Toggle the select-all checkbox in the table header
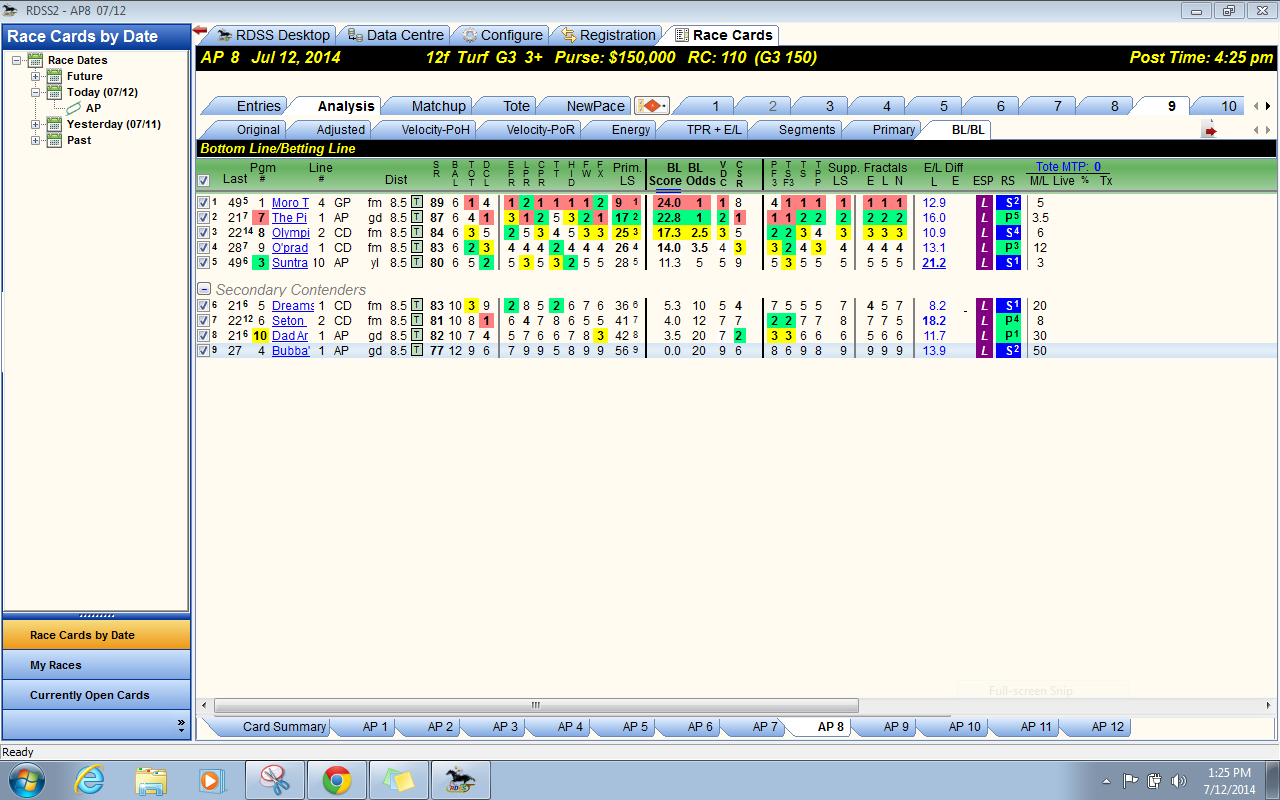 204,181
